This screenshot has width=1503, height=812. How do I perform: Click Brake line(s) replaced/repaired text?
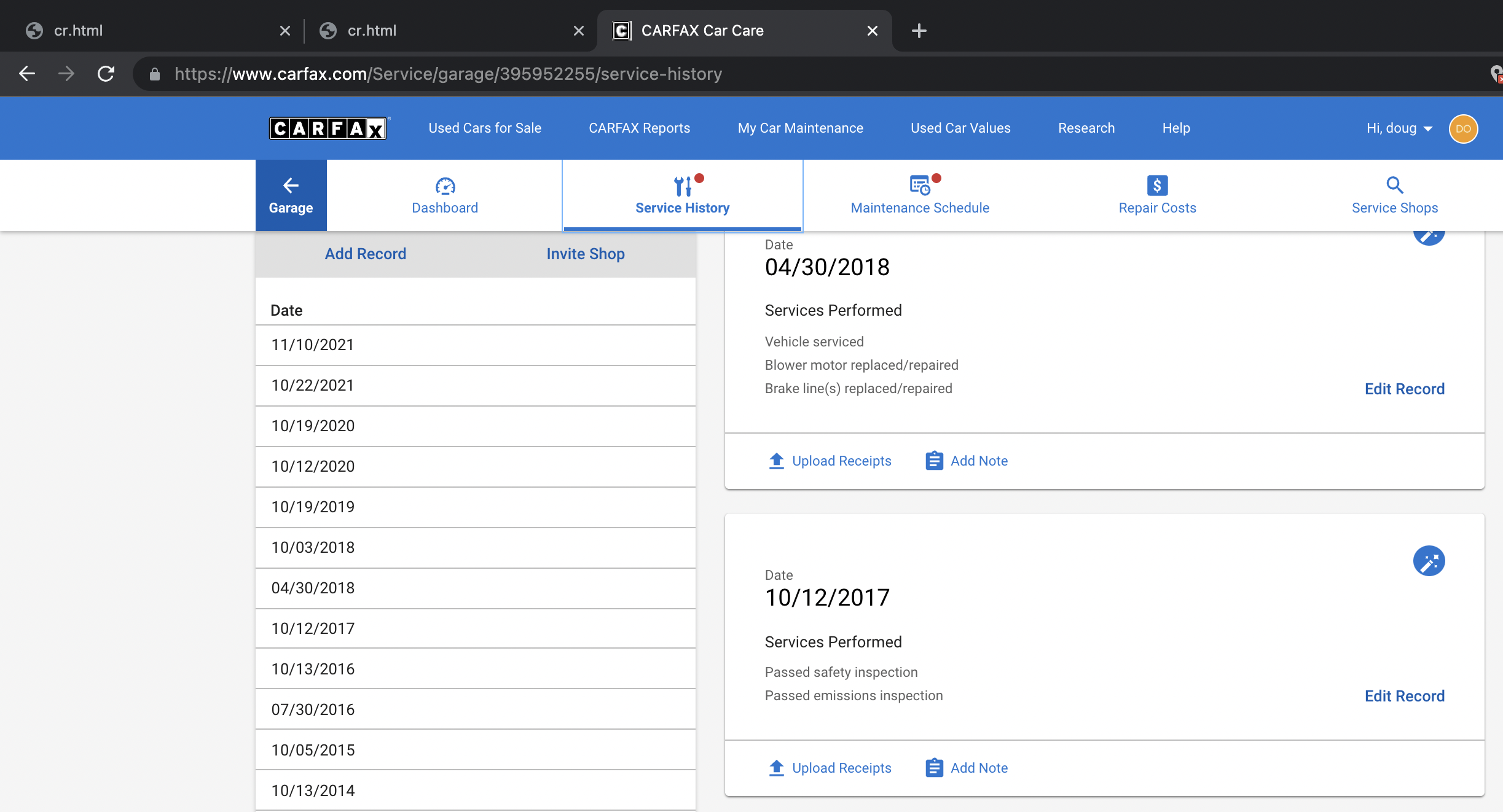tap(858, 388)
